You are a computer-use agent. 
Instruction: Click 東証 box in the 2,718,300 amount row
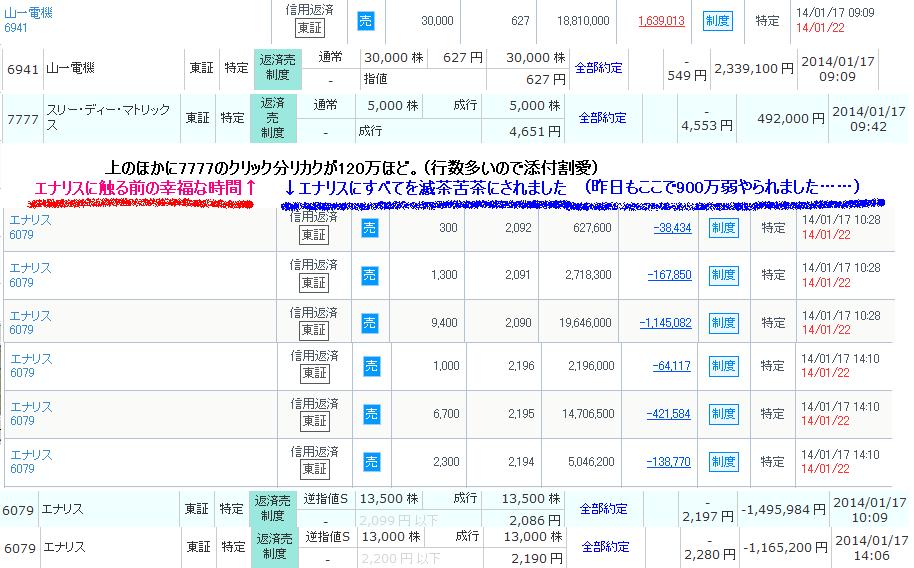[314, 283]
